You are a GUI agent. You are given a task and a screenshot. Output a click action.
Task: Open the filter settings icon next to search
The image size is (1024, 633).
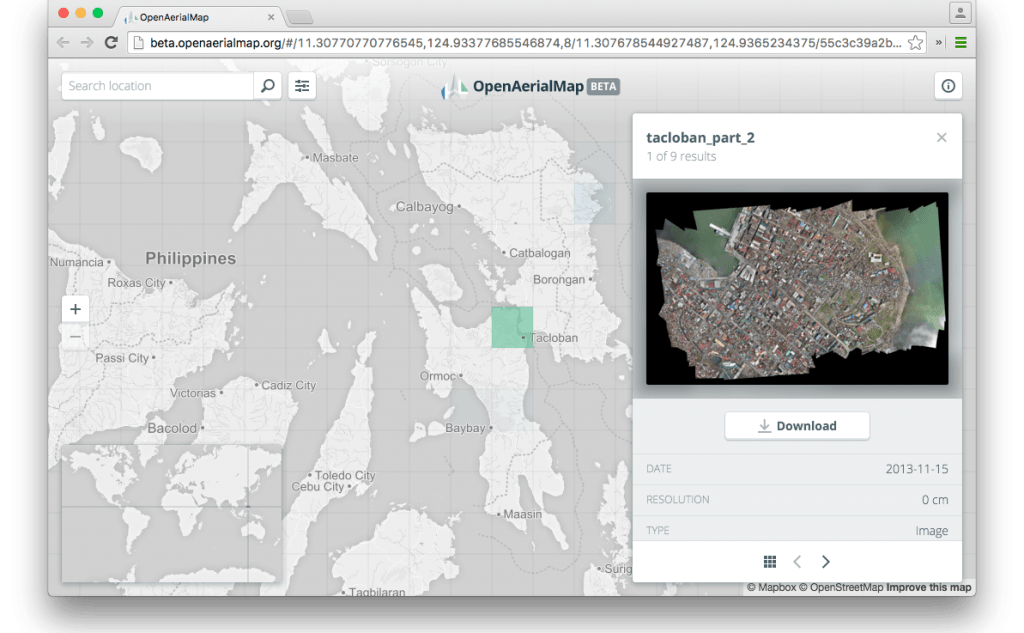(302, 86)
